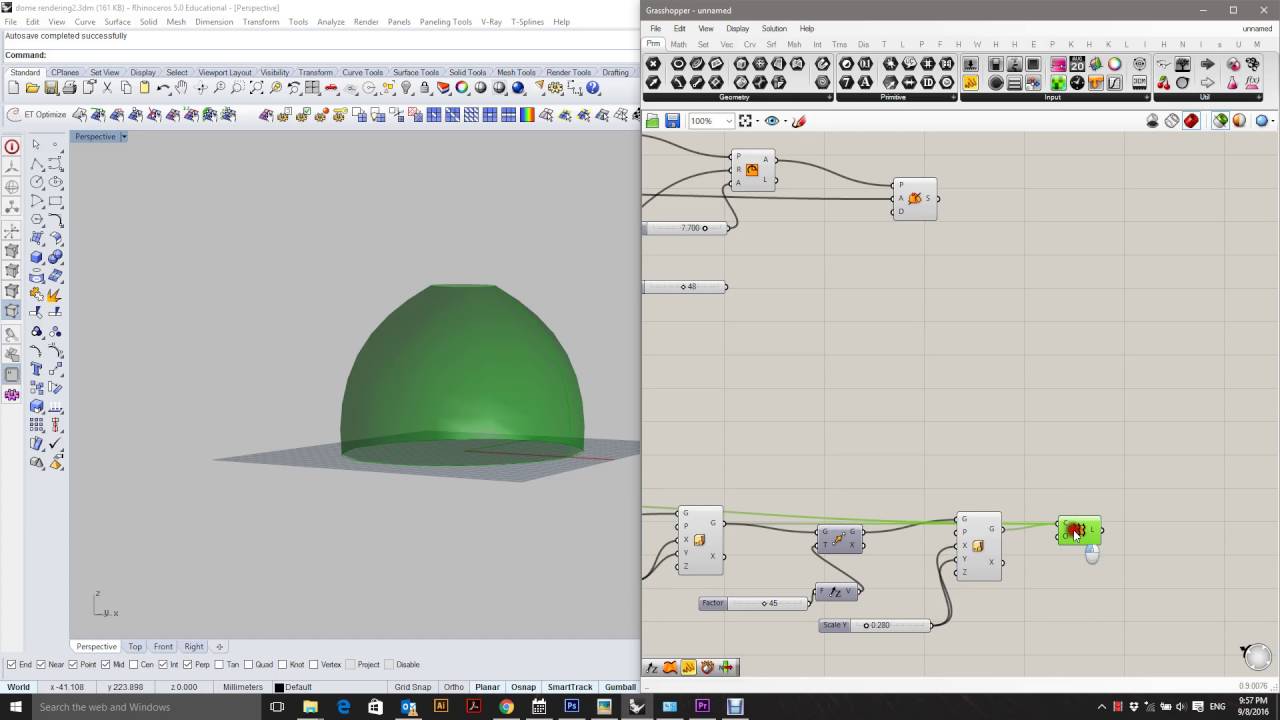The height and width of the screenshot is (720, 1280).
Task: Open the Grasshopper preview eye dropdown arrow
Action: pyautogui.click(x=785, y=121)
